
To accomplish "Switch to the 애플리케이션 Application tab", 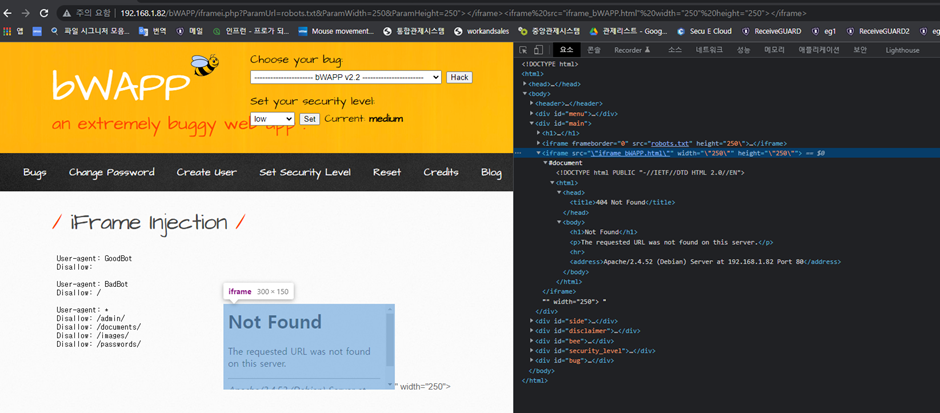I will point(819,50).
